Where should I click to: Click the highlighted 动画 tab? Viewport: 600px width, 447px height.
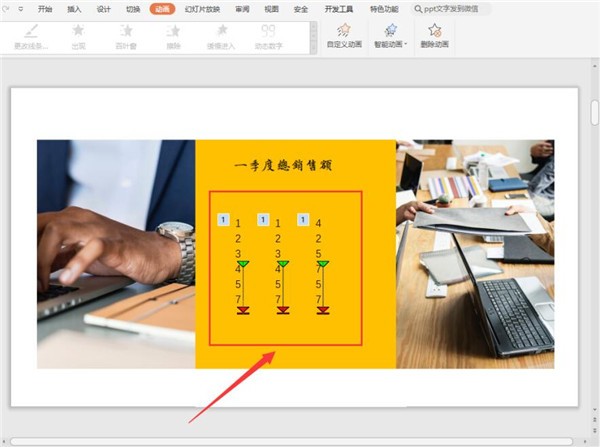pos(162,9)
